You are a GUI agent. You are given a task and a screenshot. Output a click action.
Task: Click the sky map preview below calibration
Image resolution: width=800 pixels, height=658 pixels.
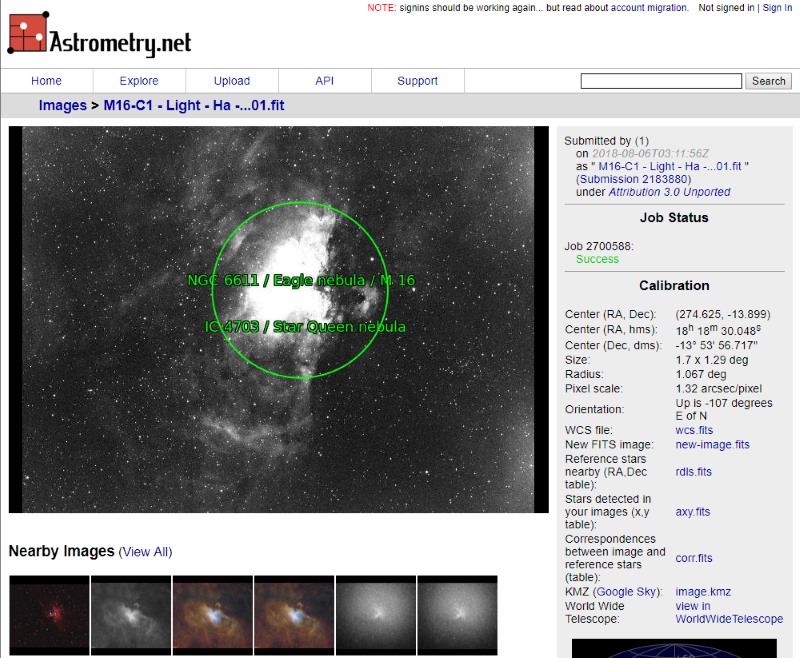pos(674,648)
